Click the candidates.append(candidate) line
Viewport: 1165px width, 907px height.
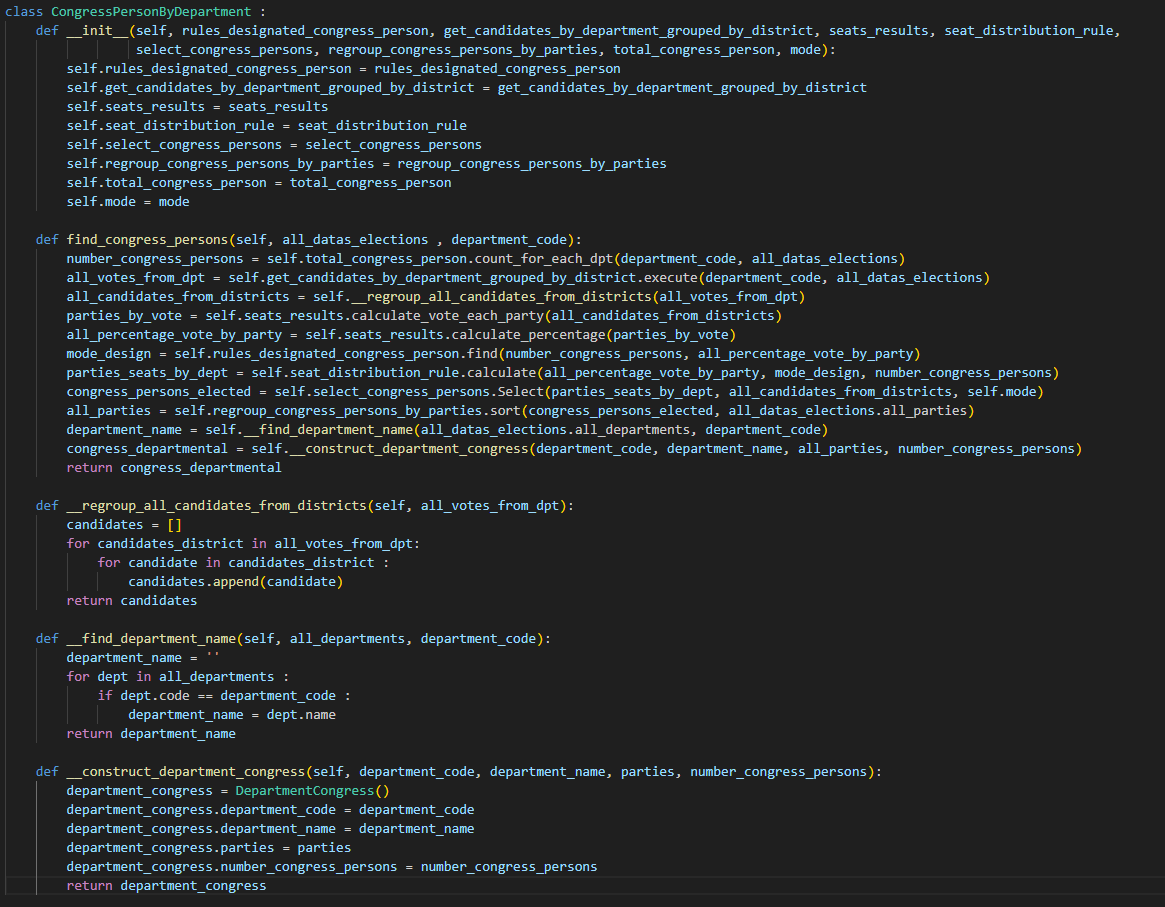point(235,581)
